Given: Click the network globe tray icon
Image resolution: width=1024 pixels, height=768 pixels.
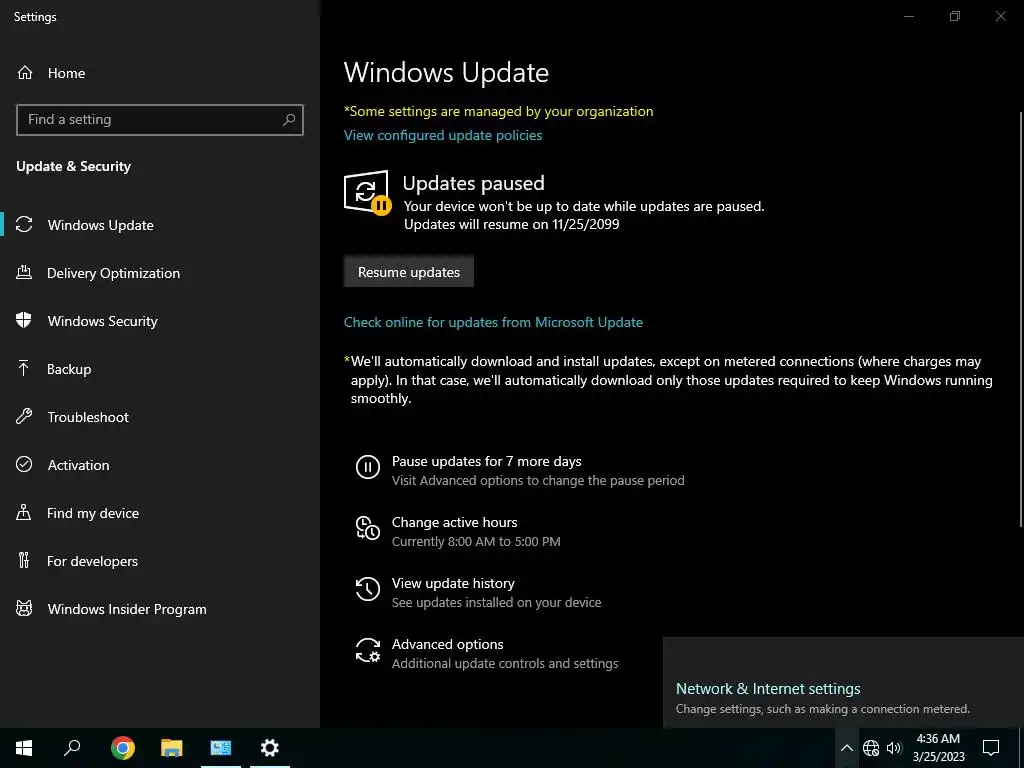Looking at the screenshot, I should [871, 748].
